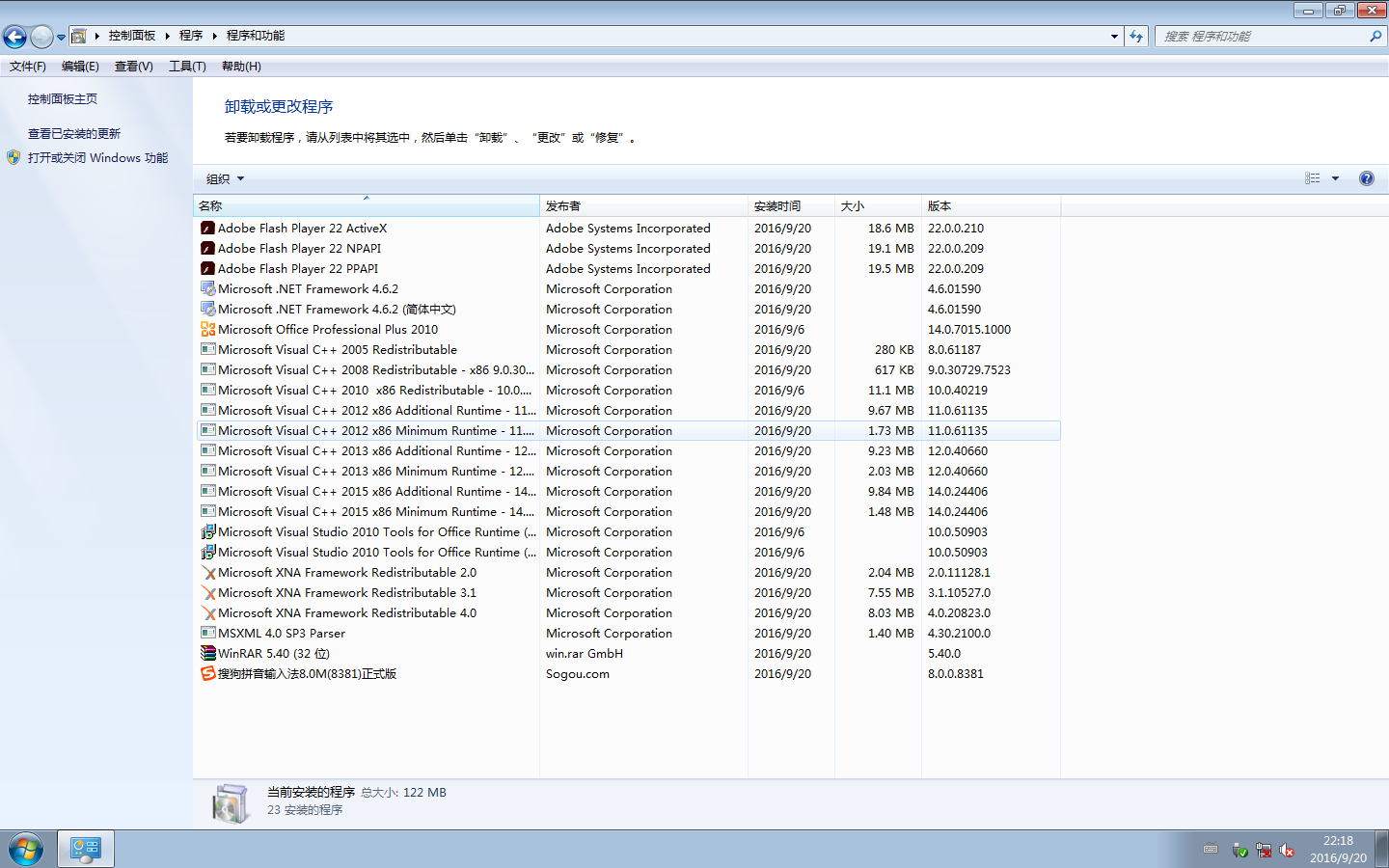Select Visual C++ 2013 x86 Additional Runtime
Screen dimensions: 1389x868
628,451
